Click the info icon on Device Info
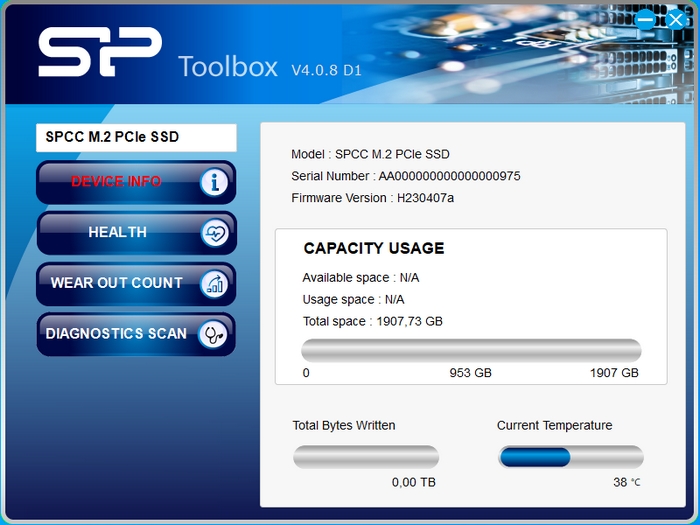700x525 pixels. [x=214, y=182]
